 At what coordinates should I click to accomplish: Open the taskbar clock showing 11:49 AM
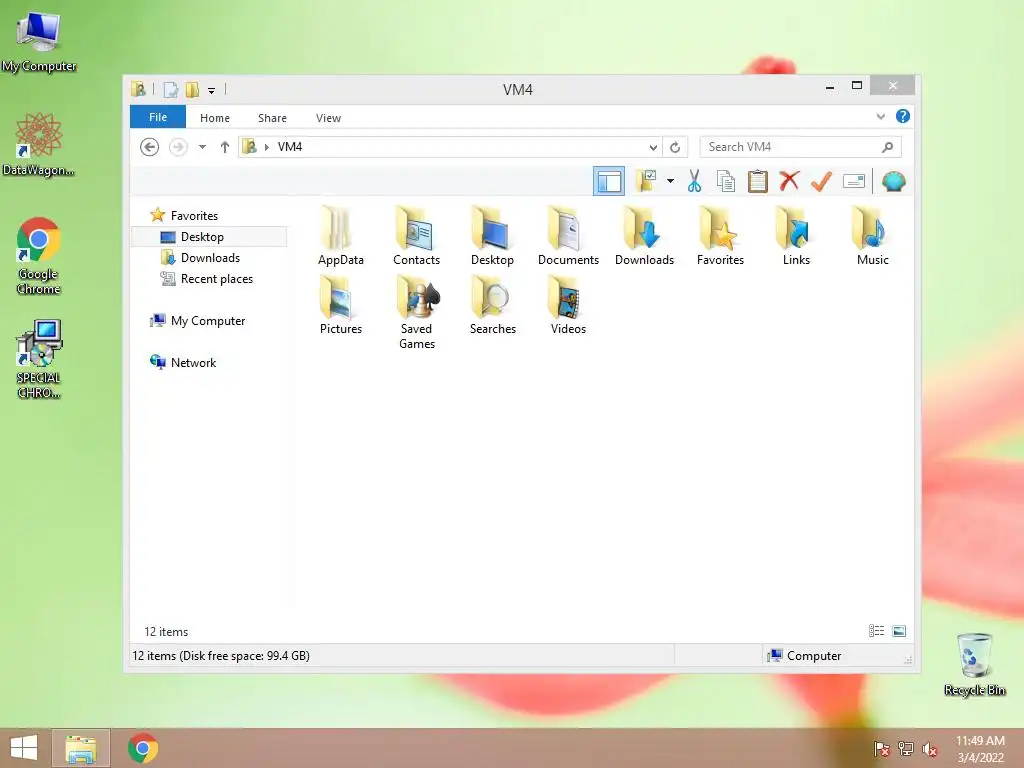[x=980, y=749]
